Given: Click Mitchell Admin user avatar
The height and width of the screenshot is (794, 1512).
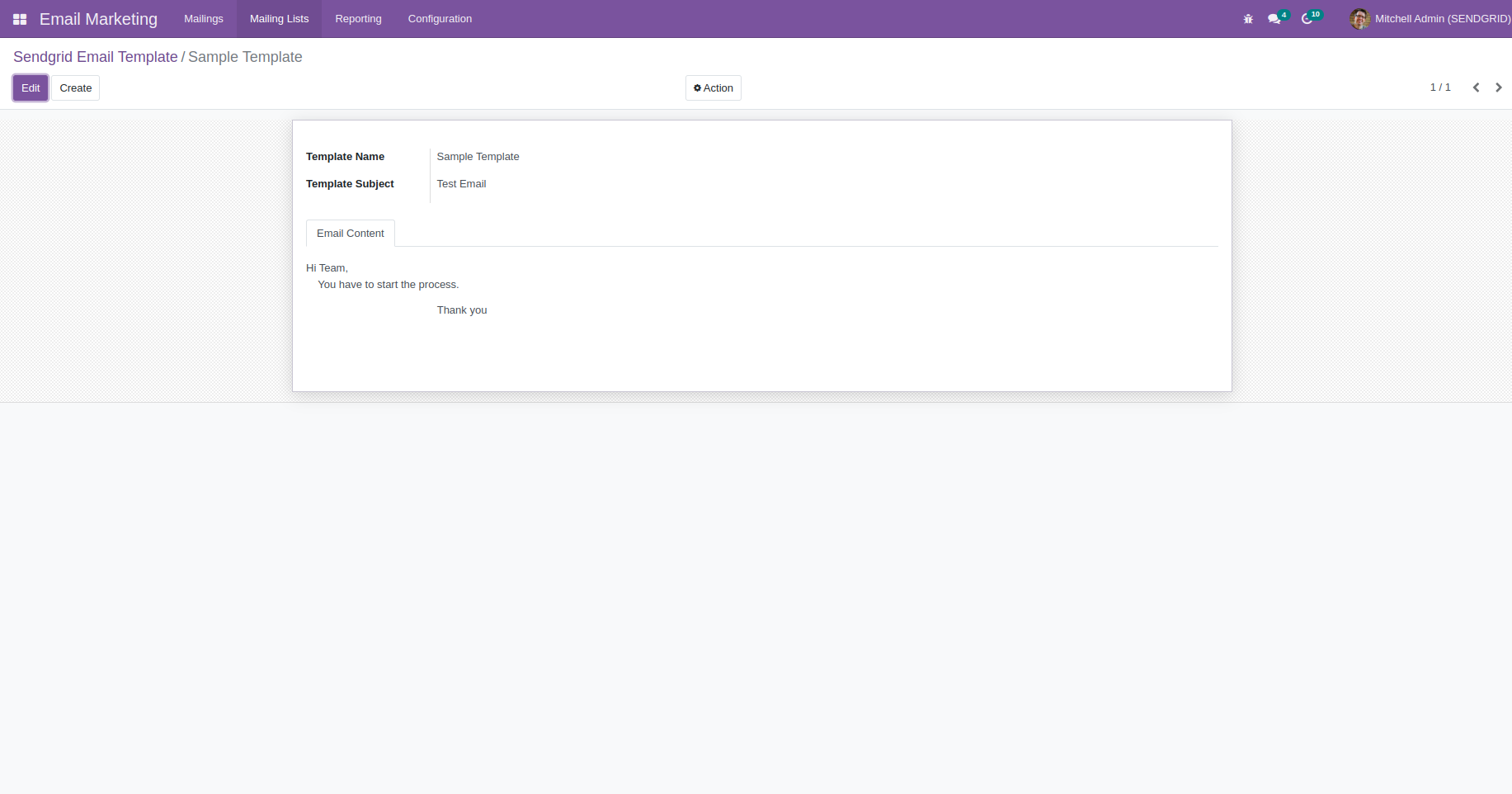Looking at the screenshot, I should (1359, 19).
